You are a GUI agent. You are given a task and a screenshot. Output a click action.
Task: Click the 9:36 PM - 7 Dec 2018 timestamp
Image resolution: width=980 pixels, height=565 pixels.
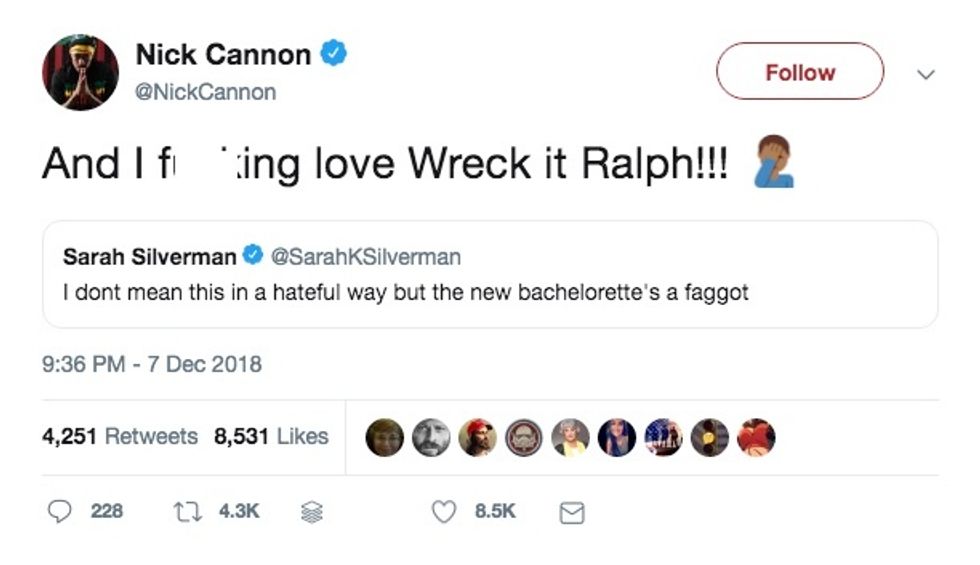(x=152, y=363)
